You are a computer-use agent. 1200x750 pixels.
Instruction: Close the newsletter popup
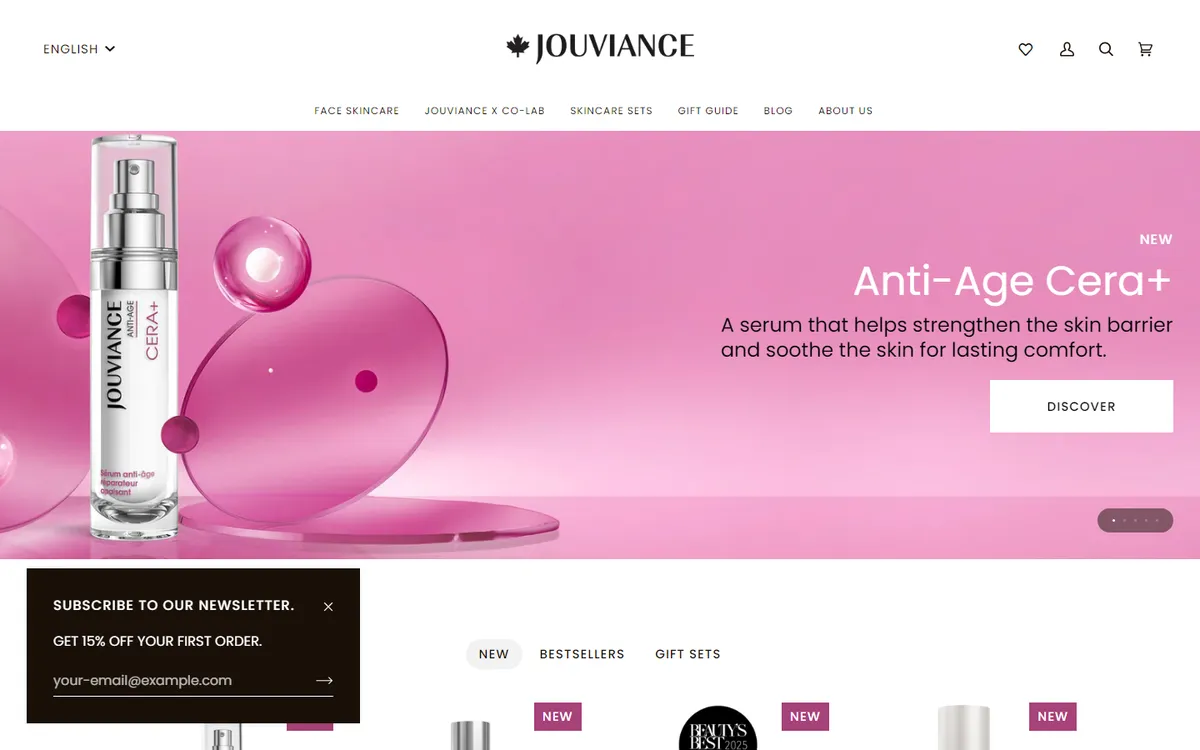pos(328,606)
